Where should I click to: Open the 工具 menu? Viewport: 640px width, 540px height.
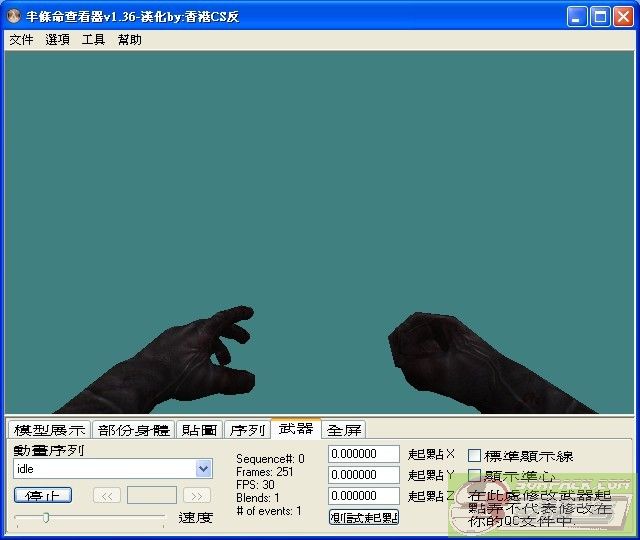[x=93, y=40]
